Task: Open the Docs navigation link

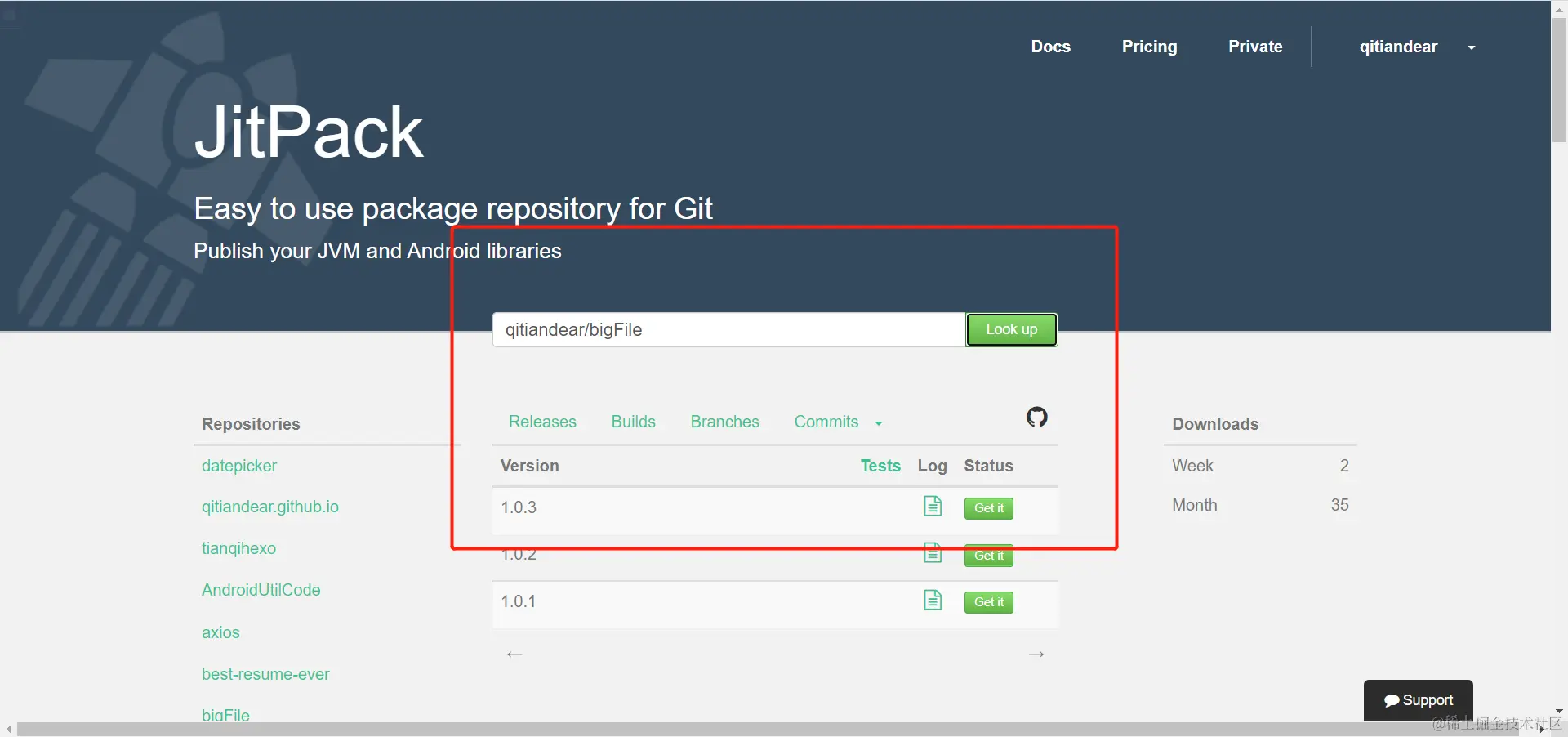Action: click(x=1050, y=47)
